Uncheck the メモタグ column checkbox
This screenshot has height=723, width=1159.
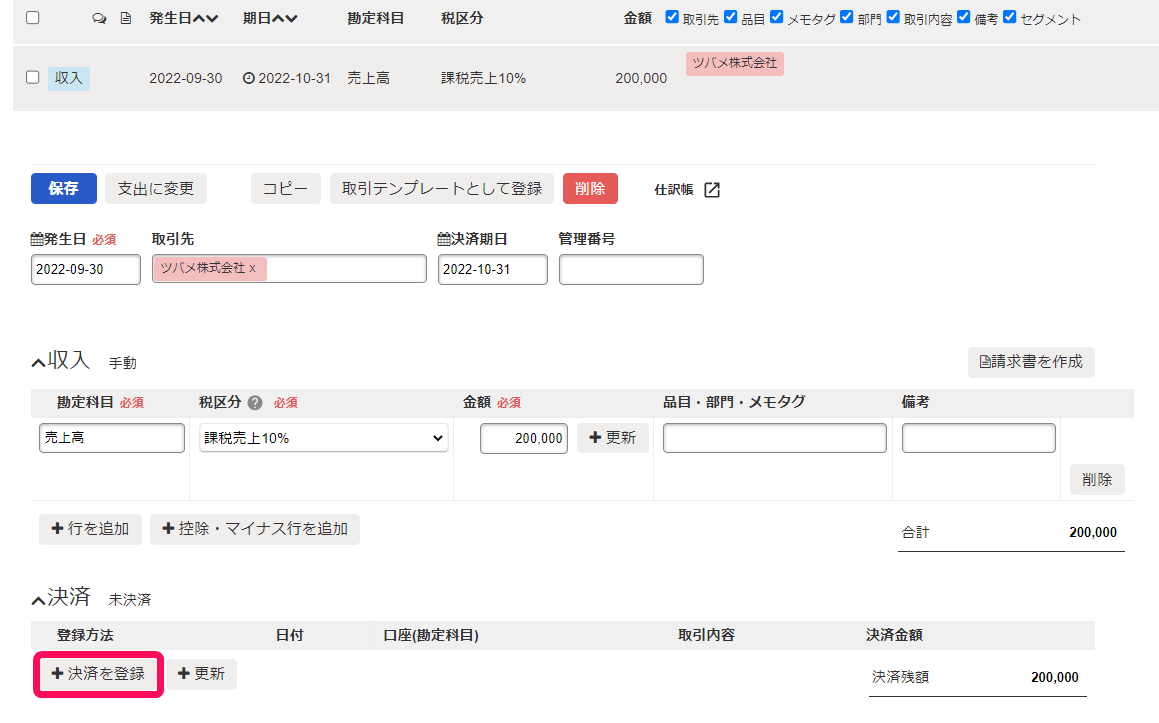click(776, 17)
